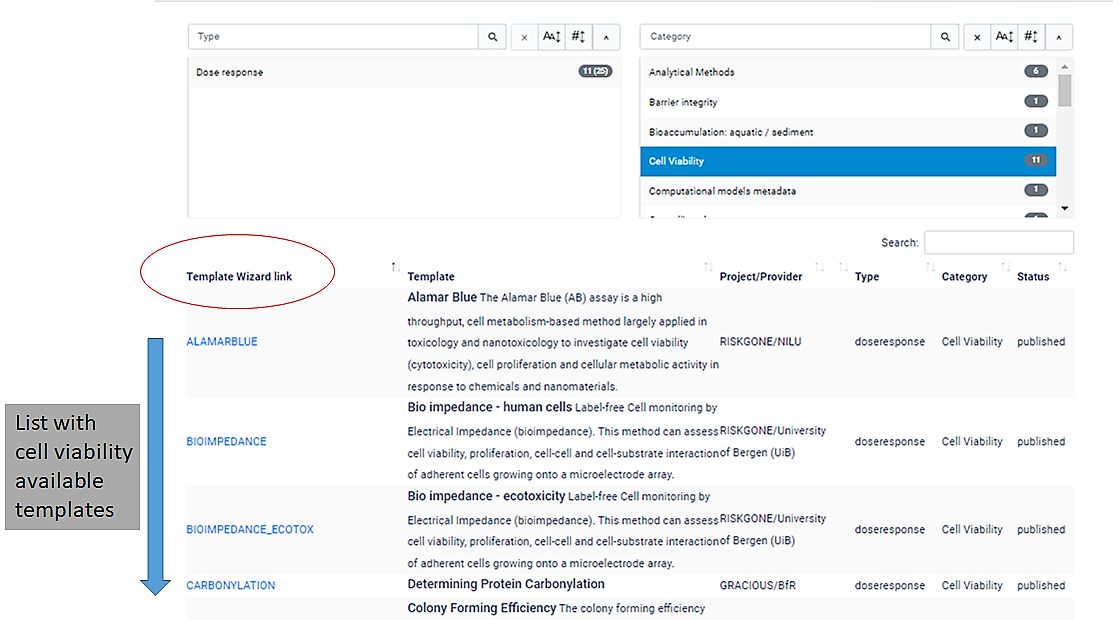The height and width of the screenshot is (620, 1113).
Task: Sort Category list alphabetically
Action: pos(1004,37)
